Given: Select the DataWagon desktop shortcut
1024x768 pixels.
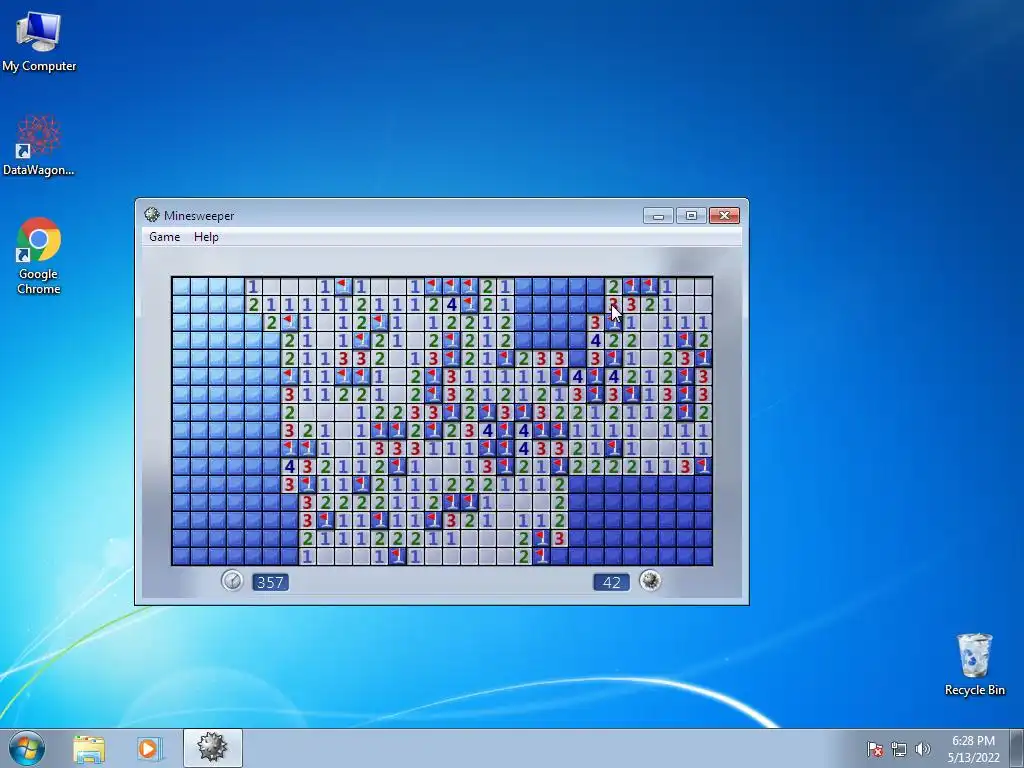Looking at the screenshot, I should click(x=39, y=145).
